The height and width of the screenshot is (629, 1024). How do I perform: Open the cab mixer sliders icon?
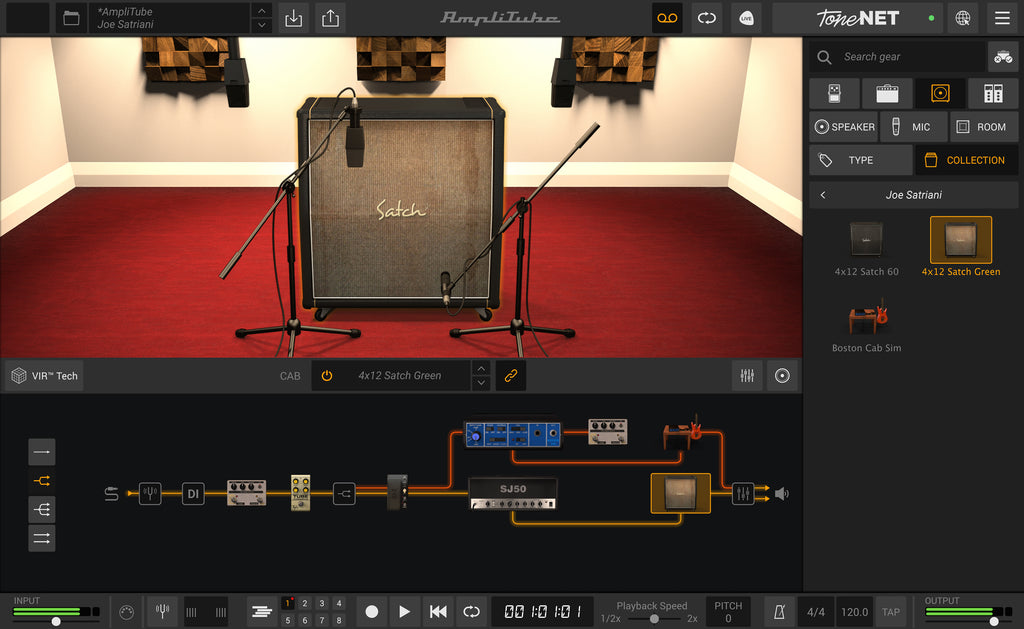pyautogui.click(x=747, y=376)
